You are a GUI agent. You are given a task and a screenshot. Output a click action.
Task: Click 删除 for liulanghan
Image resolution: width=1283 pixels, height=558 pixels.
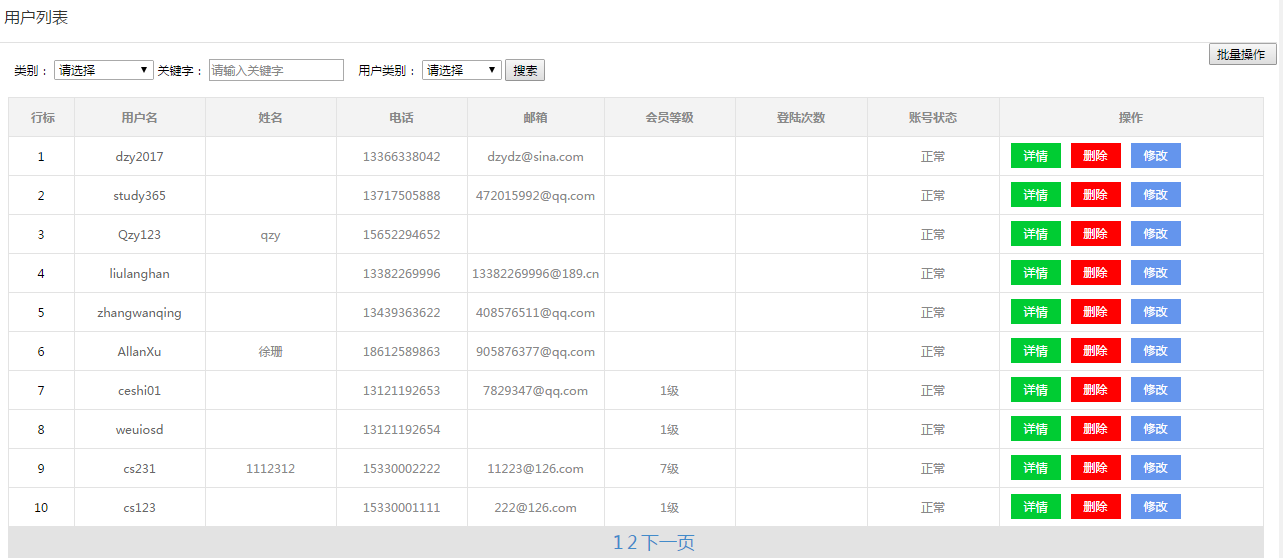(1096, 273)
